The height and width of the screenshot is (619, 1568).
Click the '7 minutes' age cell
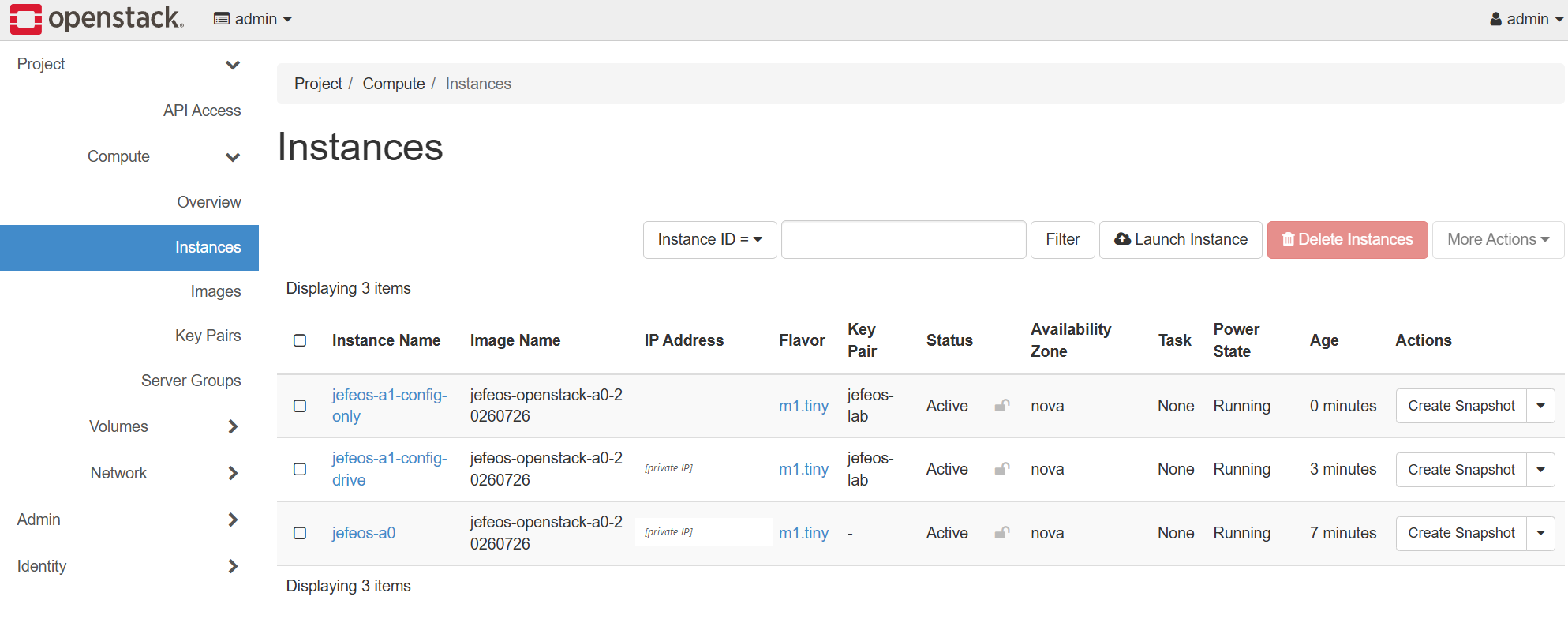[1343, 533]
